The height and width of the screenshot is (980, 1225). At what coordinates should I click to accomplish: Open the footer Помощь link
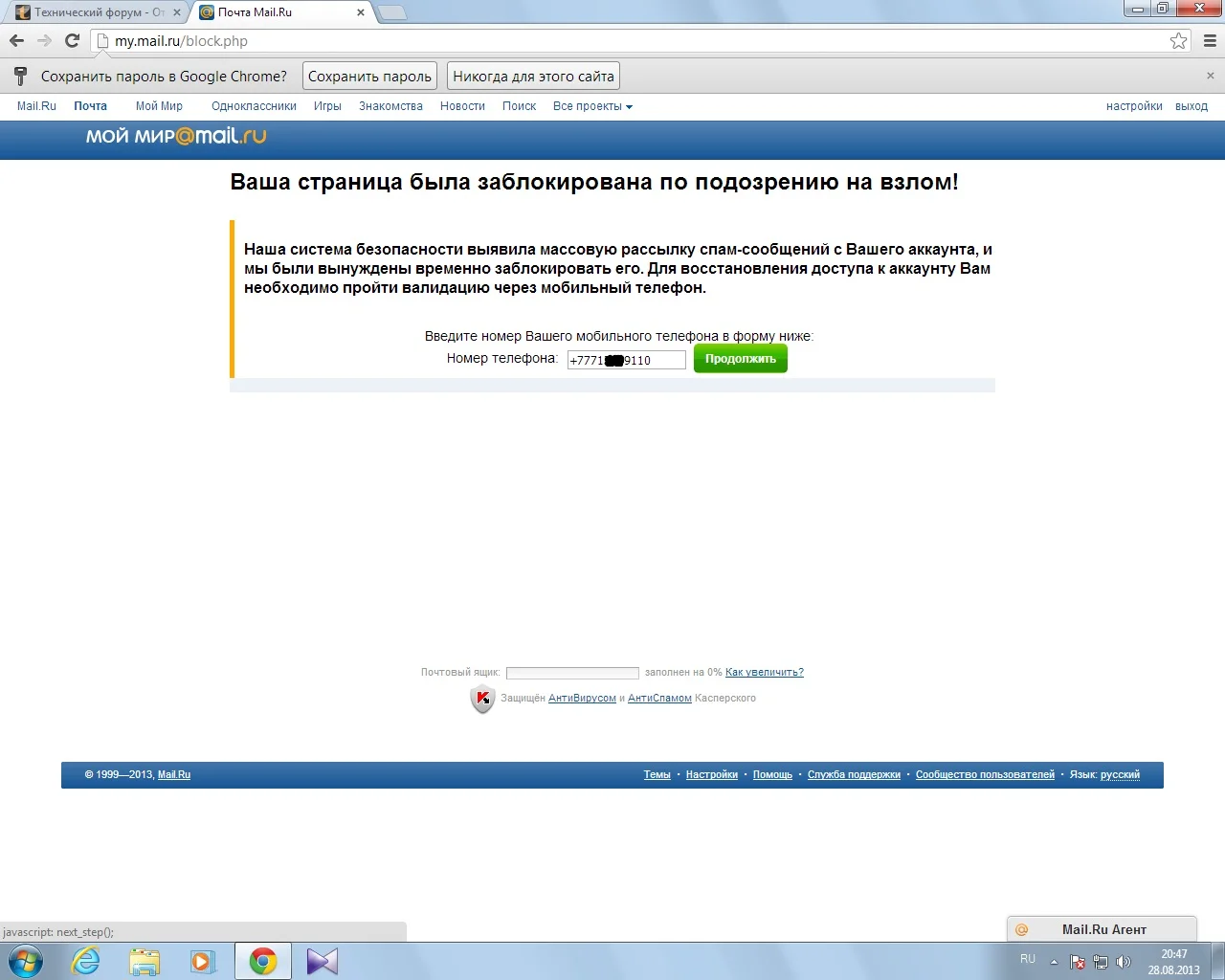click(772, 774)
